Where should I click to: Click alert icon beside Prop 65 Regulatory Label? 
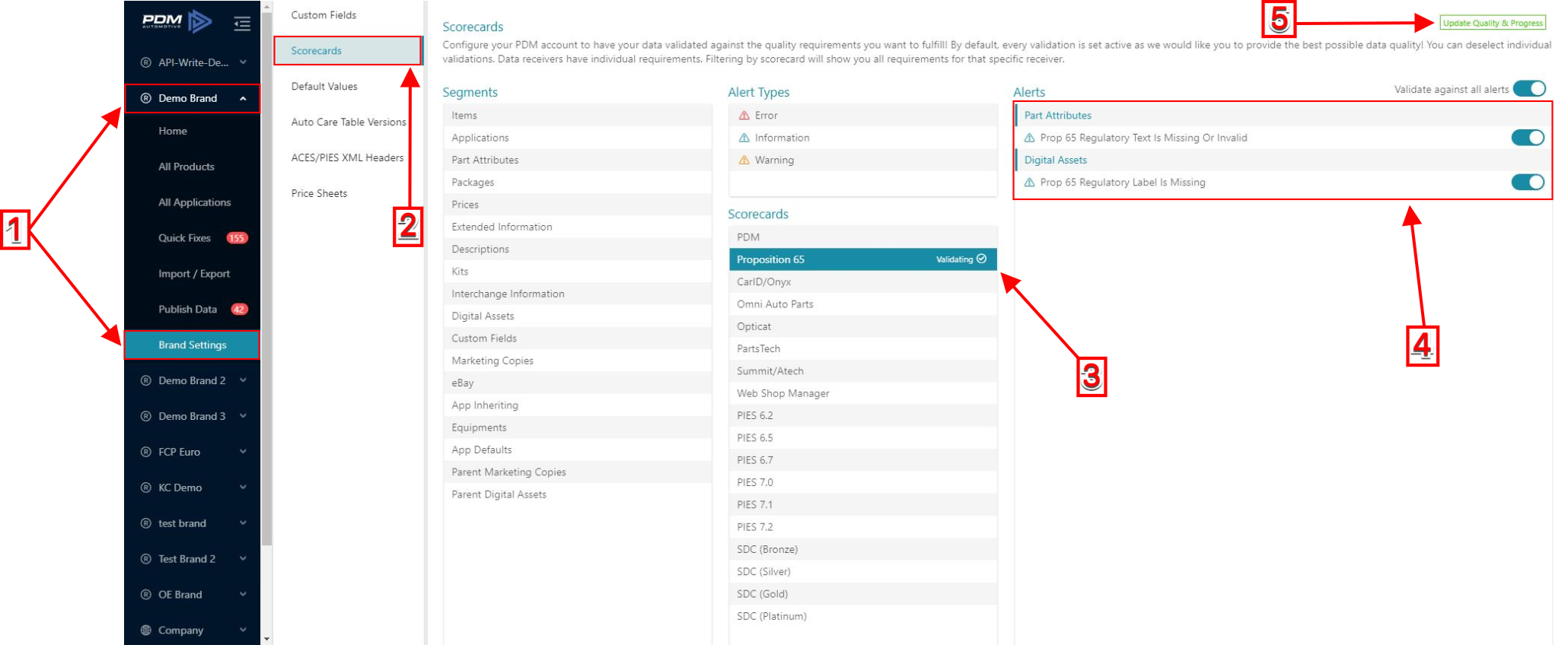pos(1029,183)
